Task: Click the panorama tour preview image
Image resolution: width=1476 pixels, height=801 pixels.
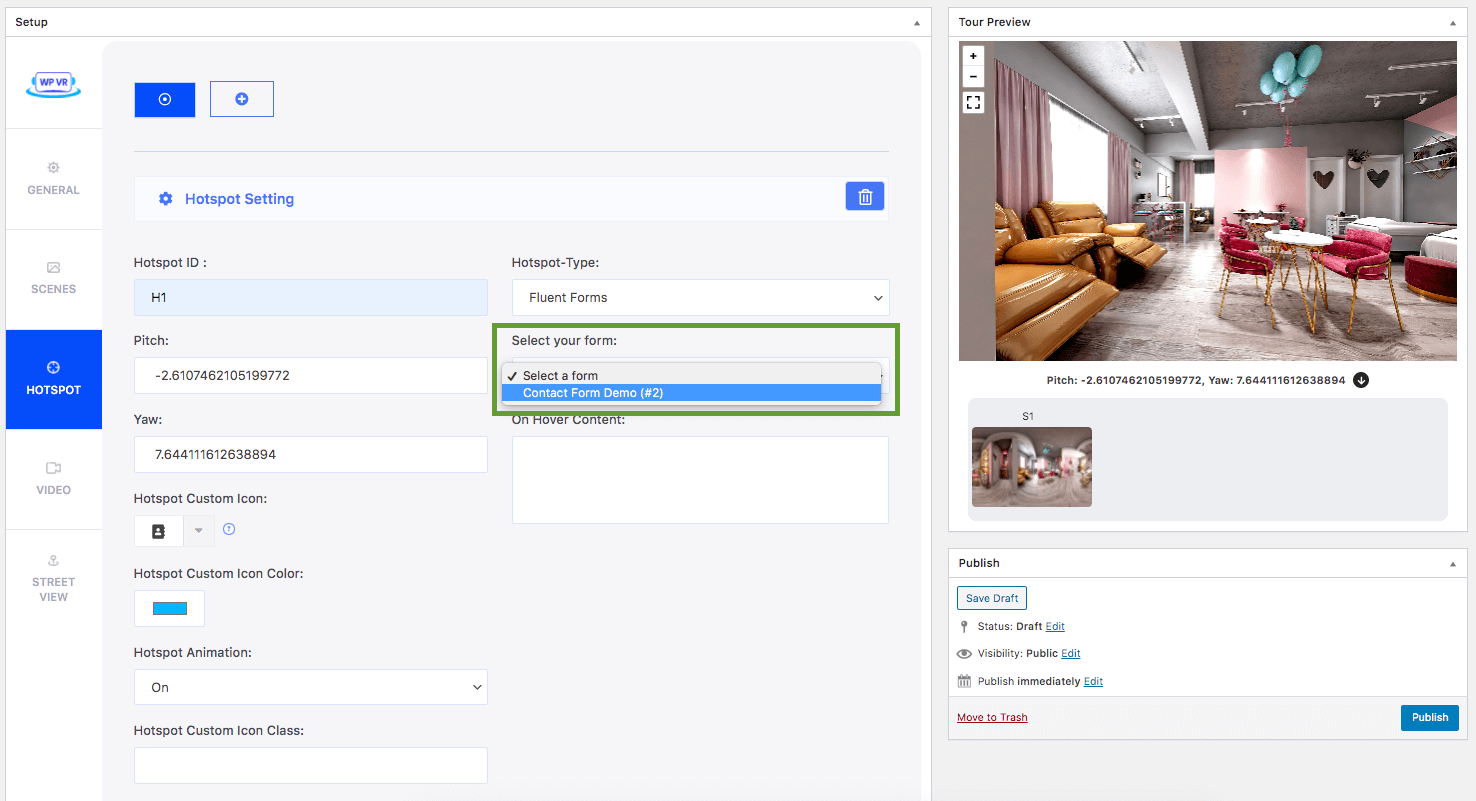Action: coord(1208,201)
